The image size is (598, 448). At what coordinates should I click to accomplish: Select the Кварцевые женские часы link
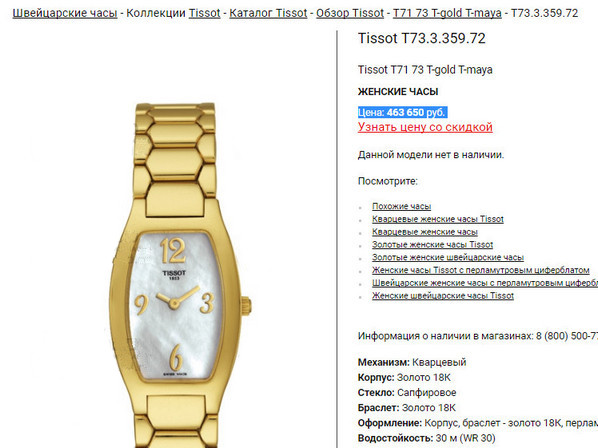(x=425, y=232)
